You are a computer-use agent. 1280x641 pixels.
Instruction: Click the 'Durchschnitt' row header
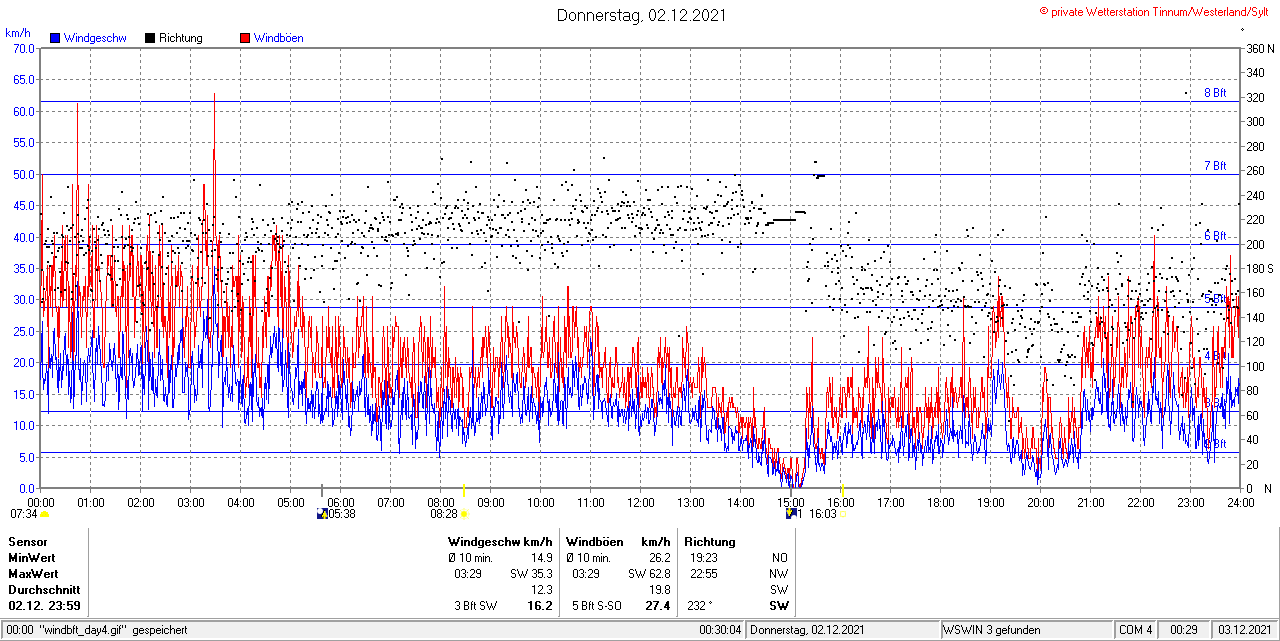tap(42, 589)
